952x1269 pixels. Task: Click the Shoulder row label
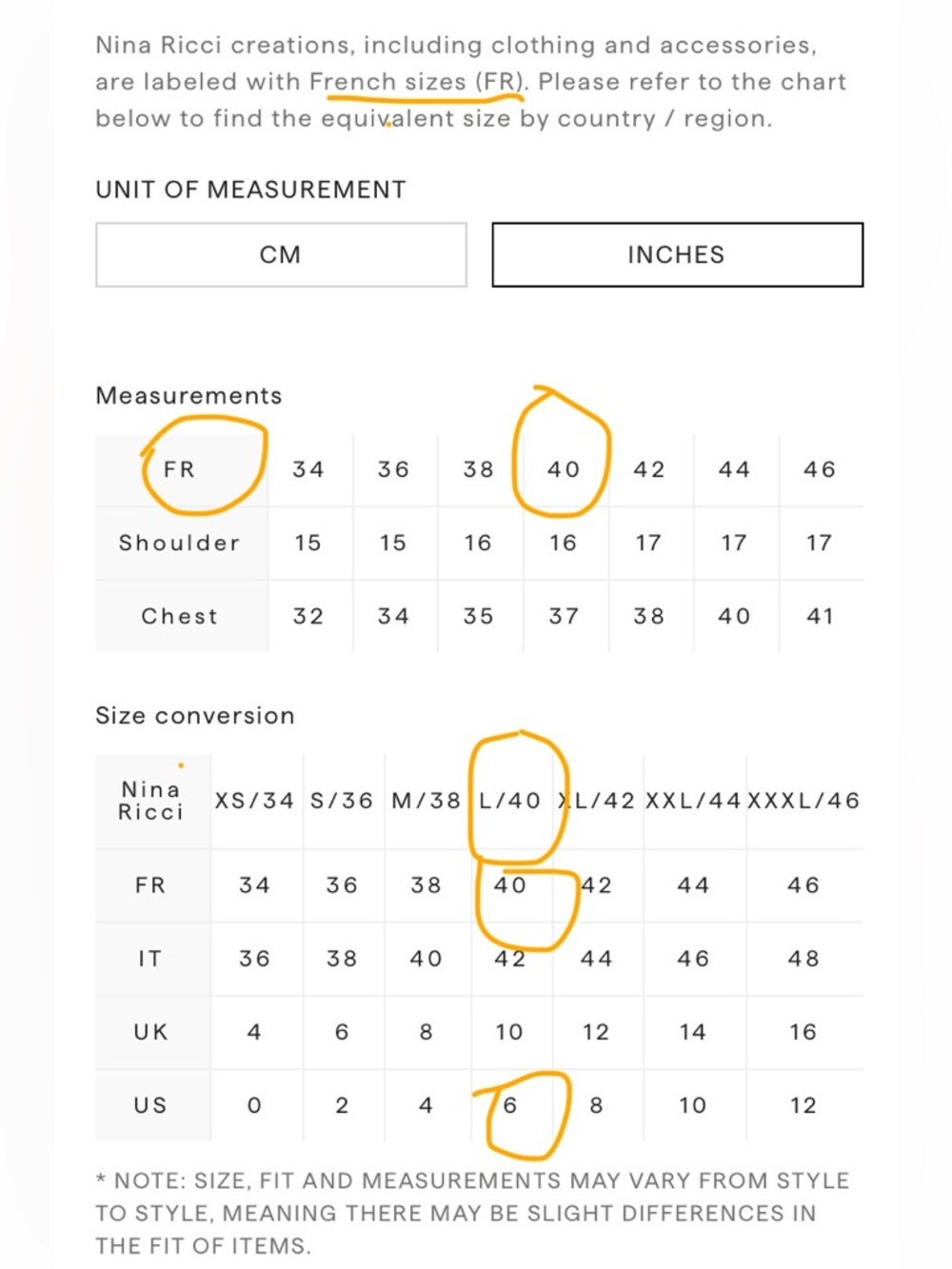click(180, 544)
